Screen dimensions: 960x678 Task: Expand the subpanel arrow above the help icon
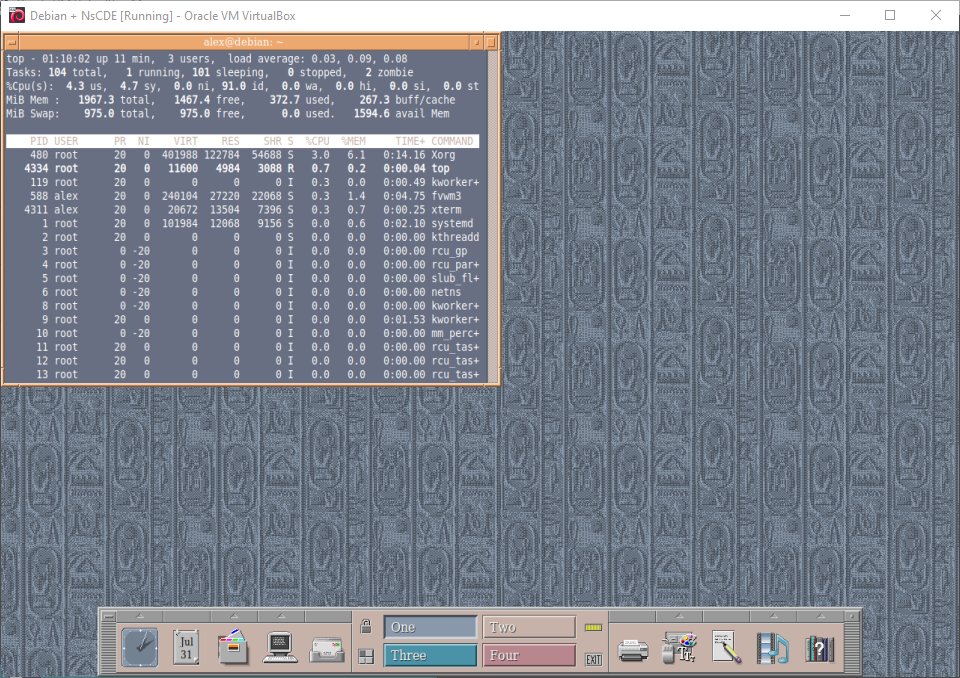point(820,615)
